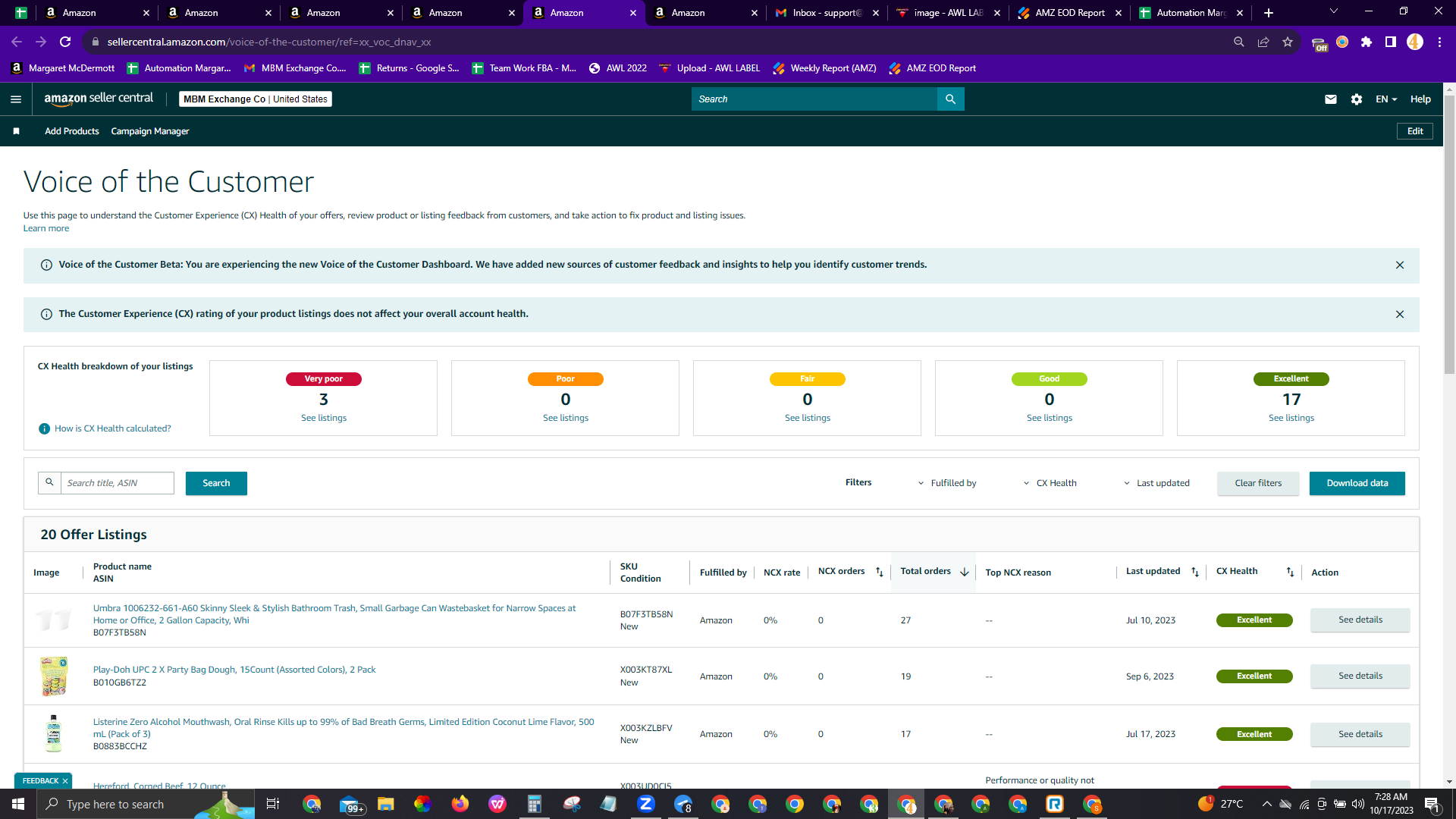Switch to the image - AWL LAB tab
Screen dimensions: 1456x819
(947, 13)
